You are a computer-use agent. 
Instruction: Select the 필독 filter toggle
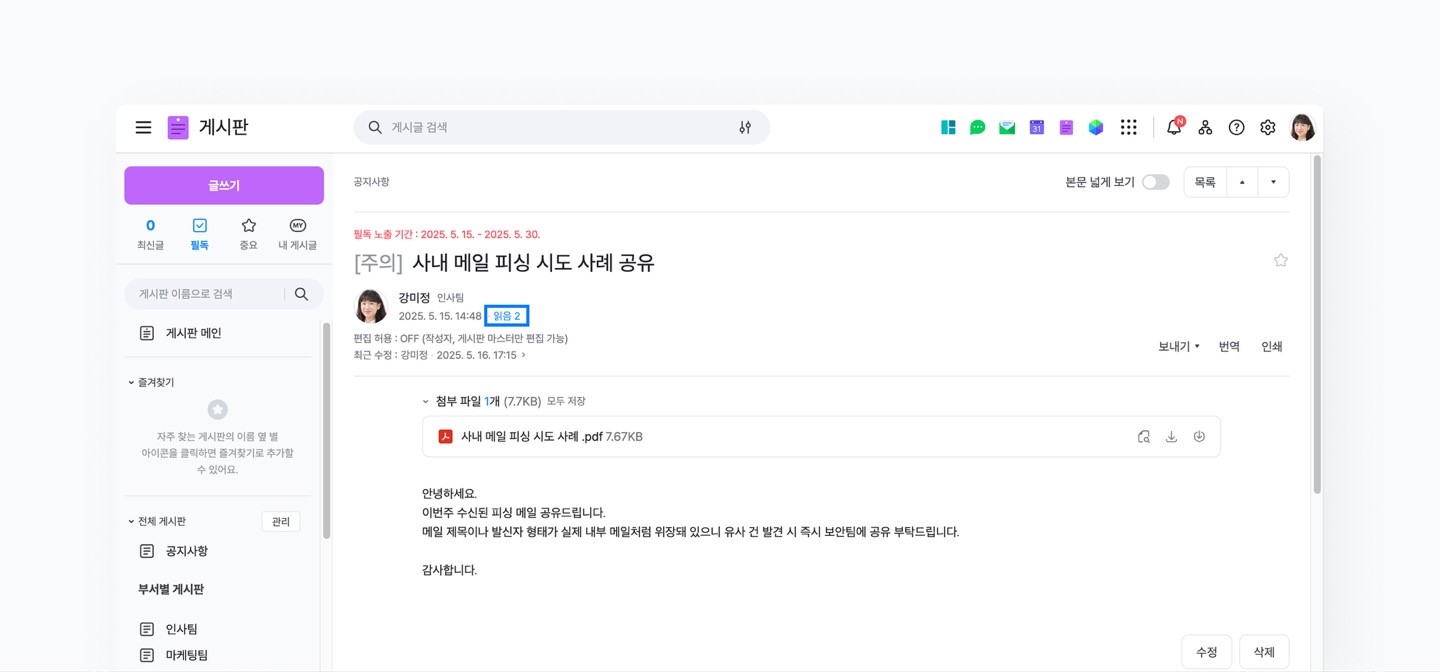(199, 233)
